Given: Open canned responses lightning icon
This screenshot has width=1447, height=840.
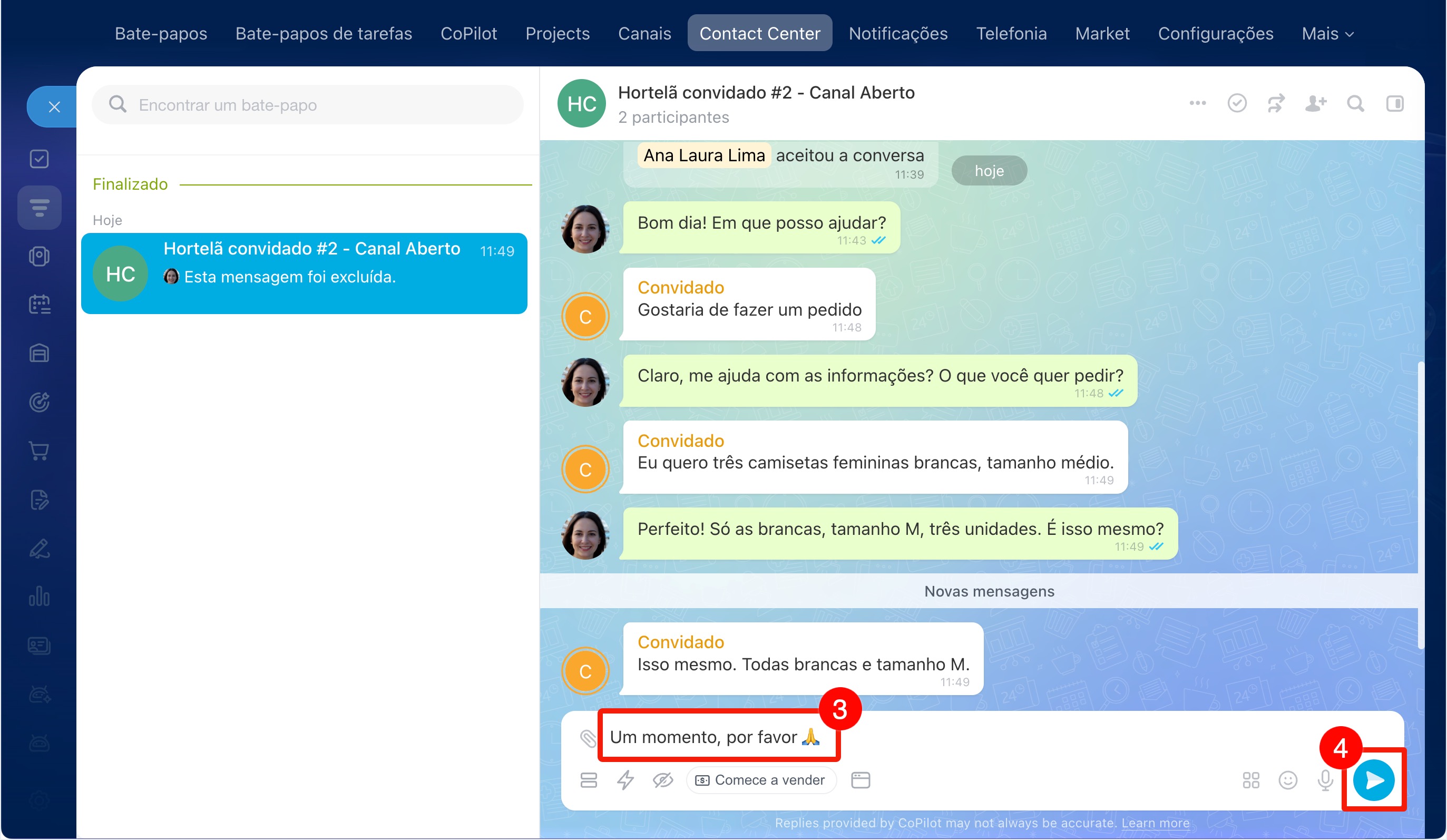Looking at the screenshot, I should point(625,780).
